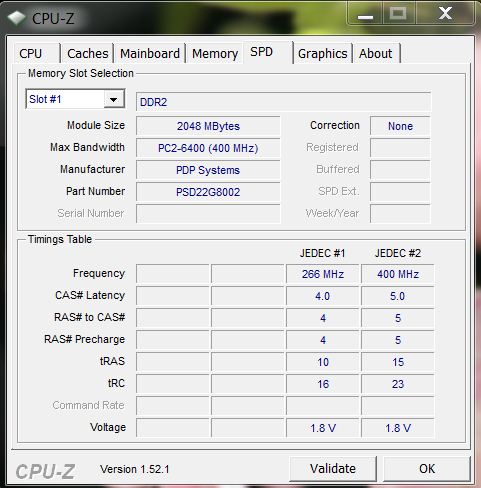Open the Caches tab

point(88,53)
